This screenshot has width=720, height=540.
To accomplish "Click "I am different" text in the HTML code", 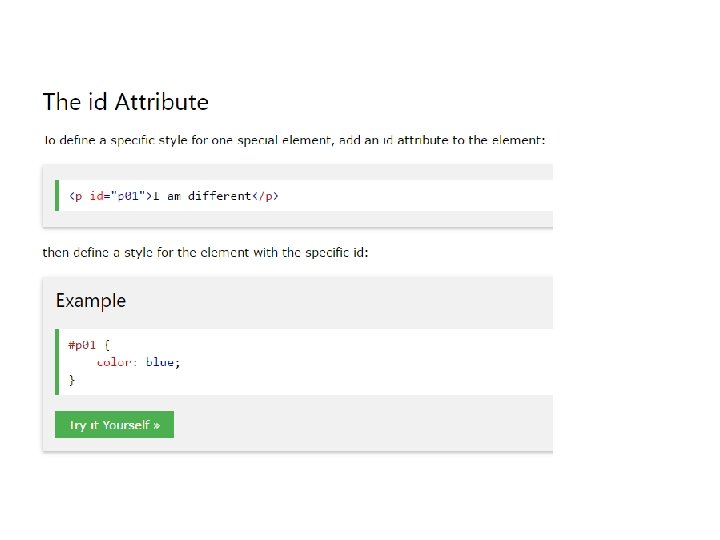I will click(202, 196).
